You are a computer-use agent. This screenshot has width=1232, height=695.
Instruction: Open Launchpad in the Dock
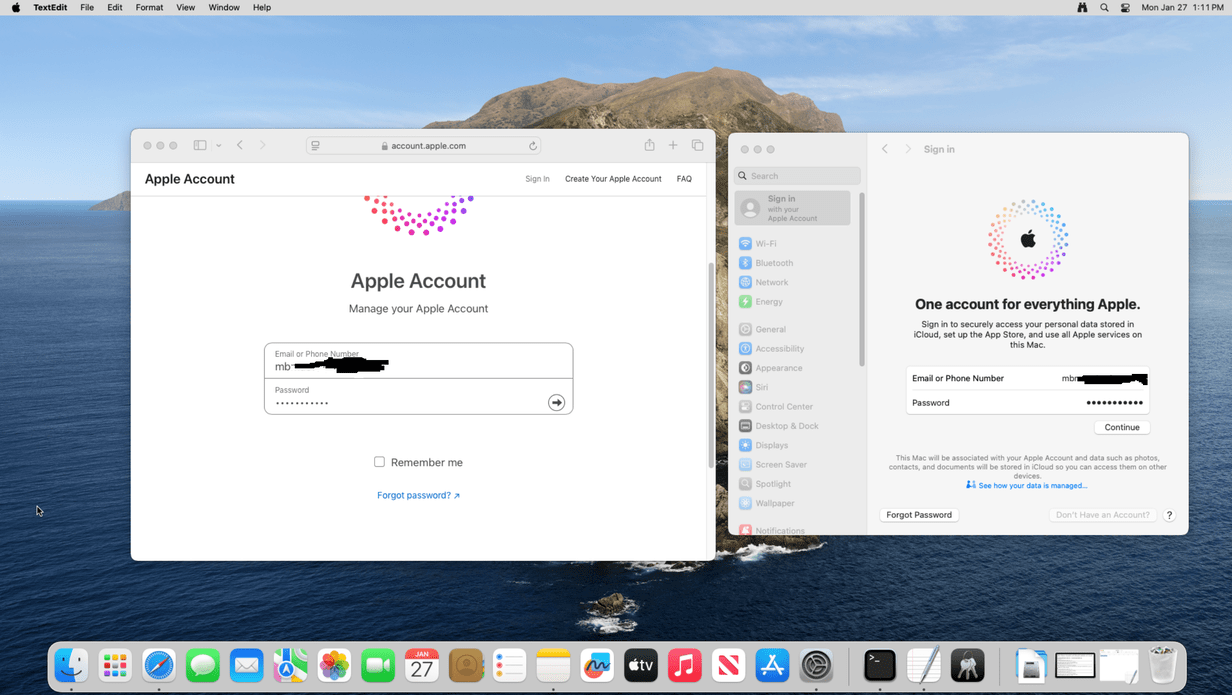point(115,665)
